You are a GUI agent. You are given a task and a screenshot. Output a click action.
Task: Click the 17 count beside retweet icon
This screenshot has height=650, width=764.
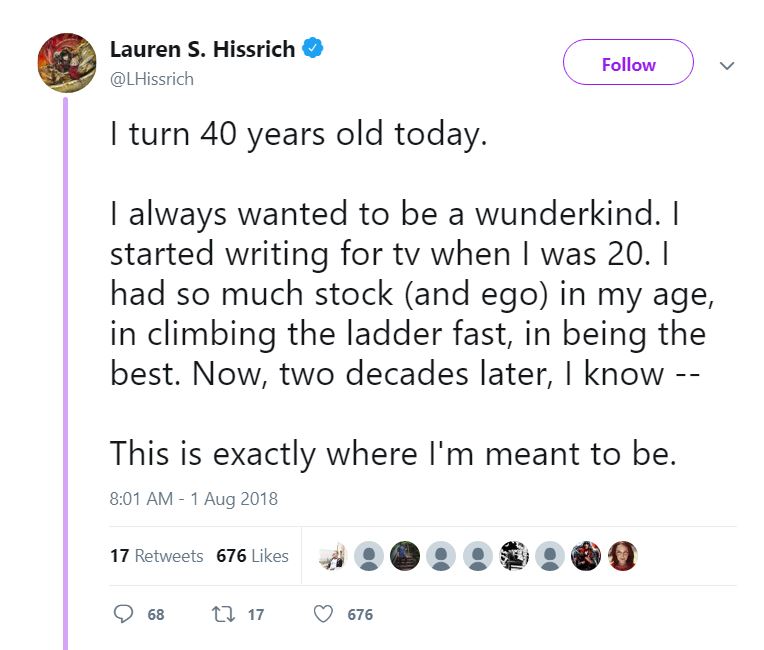[256, 614]
